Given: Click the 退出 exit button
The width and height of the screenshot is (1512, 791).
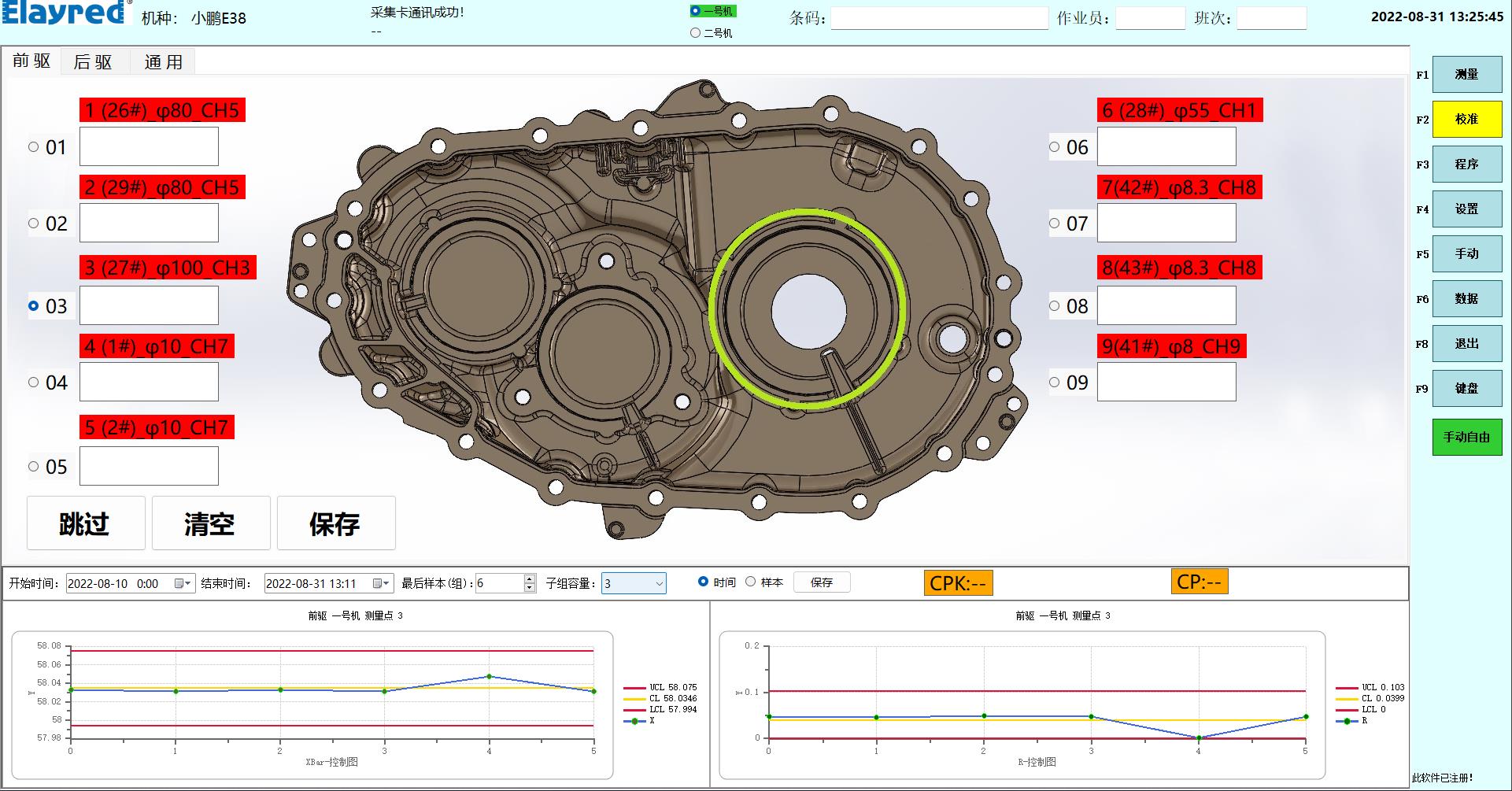Looking at the screenshot, I should pos(1466,344).
